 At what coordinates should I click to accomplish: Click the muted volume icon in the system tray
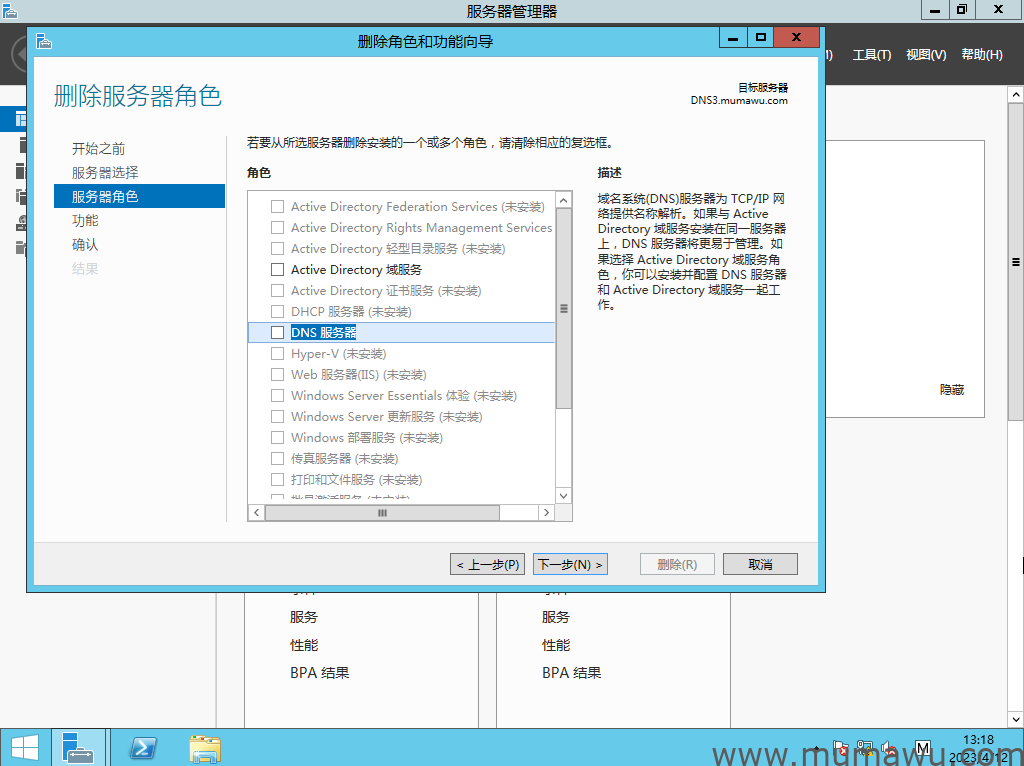tap(886, 747)
